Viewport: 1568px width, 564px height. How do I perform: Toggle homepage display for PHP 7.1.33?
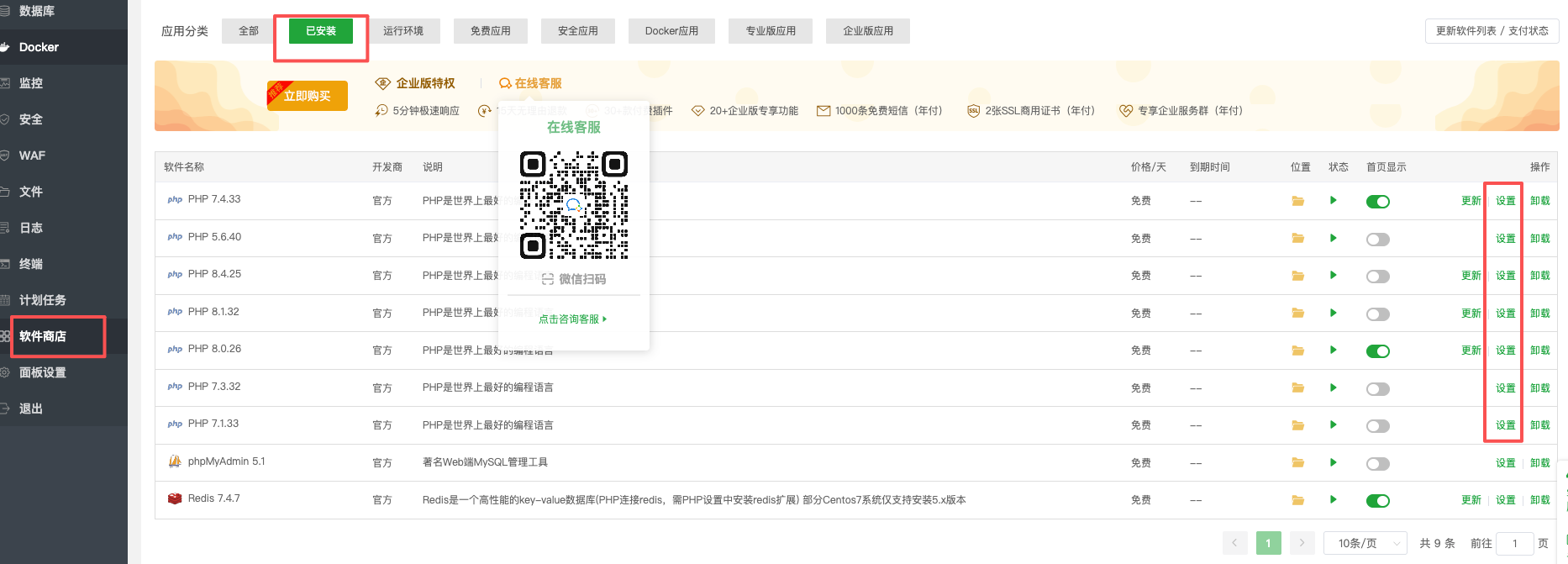1378,426
